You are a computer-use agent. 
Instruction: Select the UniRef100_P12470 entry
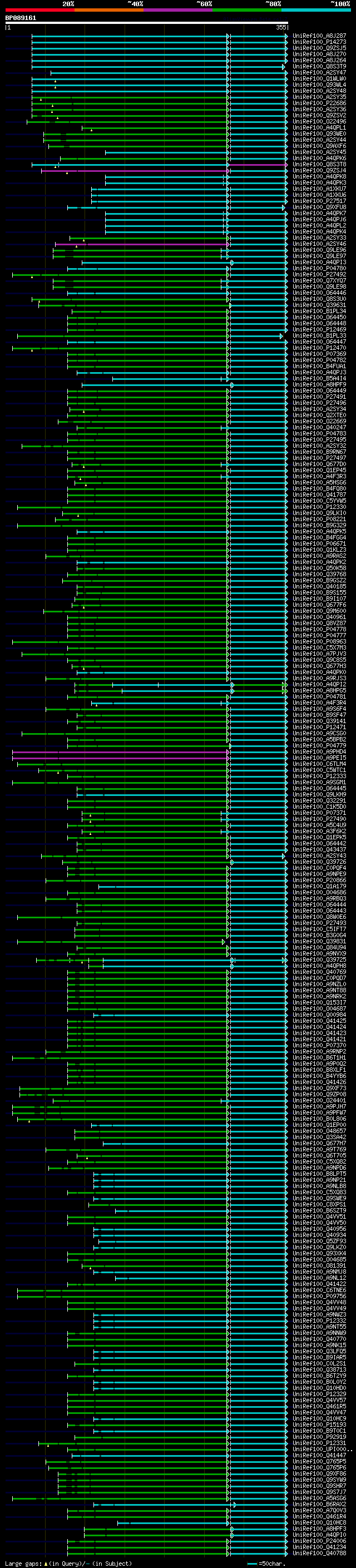[x=319, y=348]
